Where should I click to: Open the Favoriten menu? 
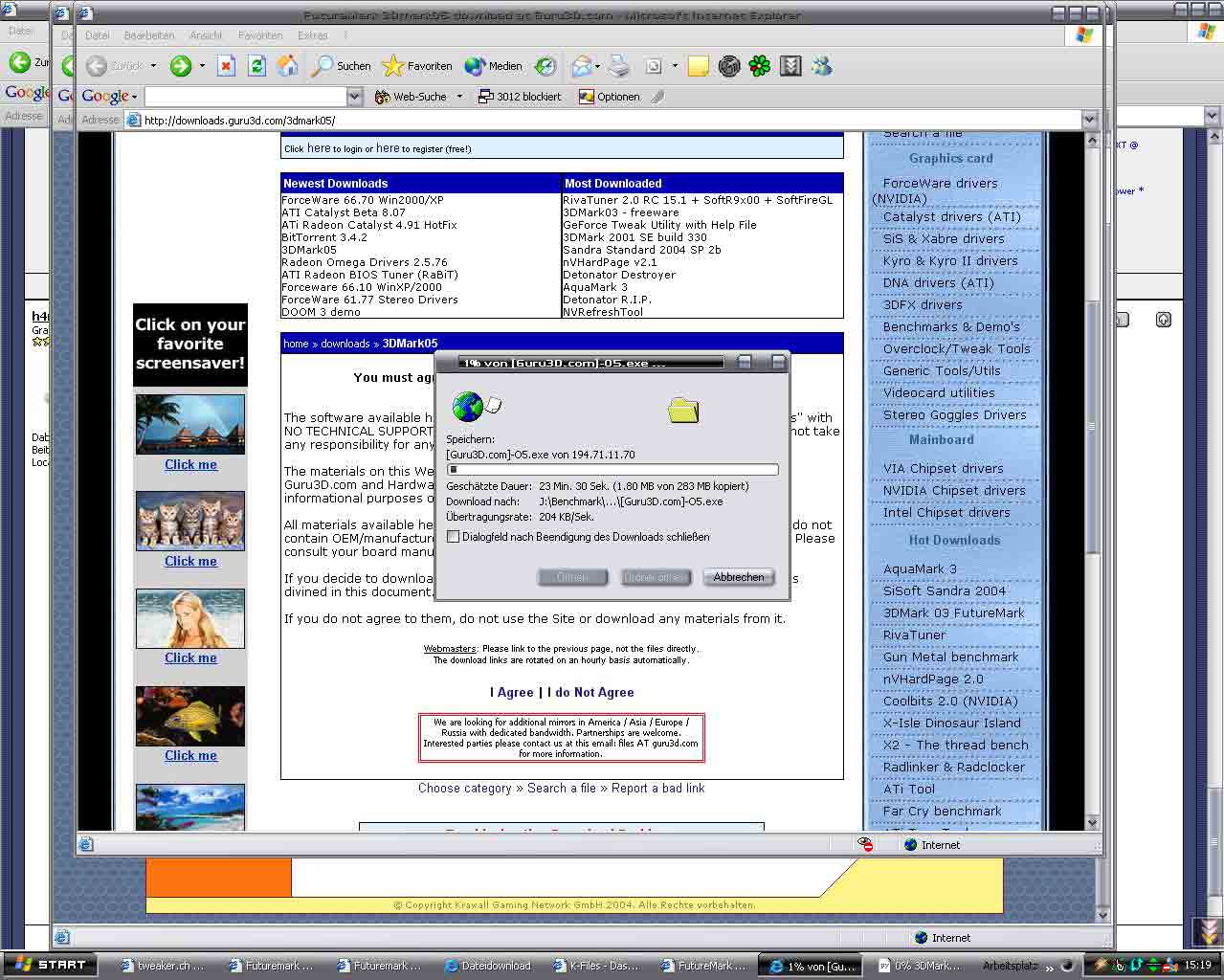click(x=260, y=35)
